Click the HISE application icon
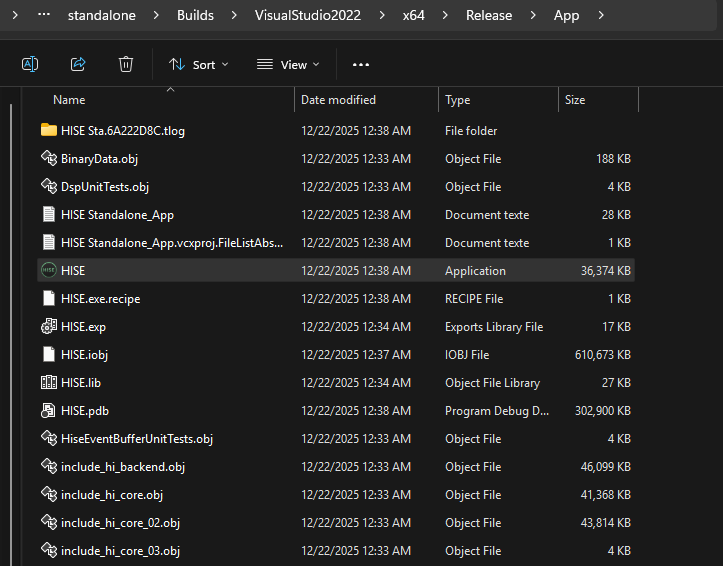Viewport: 723px width, 566px height. (x=48, y=271)
